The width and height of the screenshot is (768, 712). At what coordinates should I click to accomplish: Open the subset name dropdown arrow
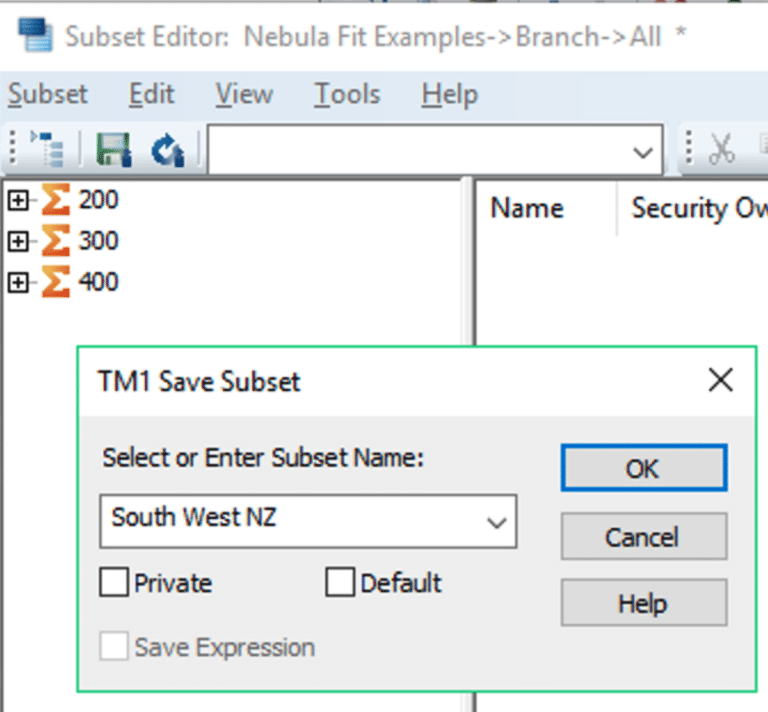coord(497,522)
